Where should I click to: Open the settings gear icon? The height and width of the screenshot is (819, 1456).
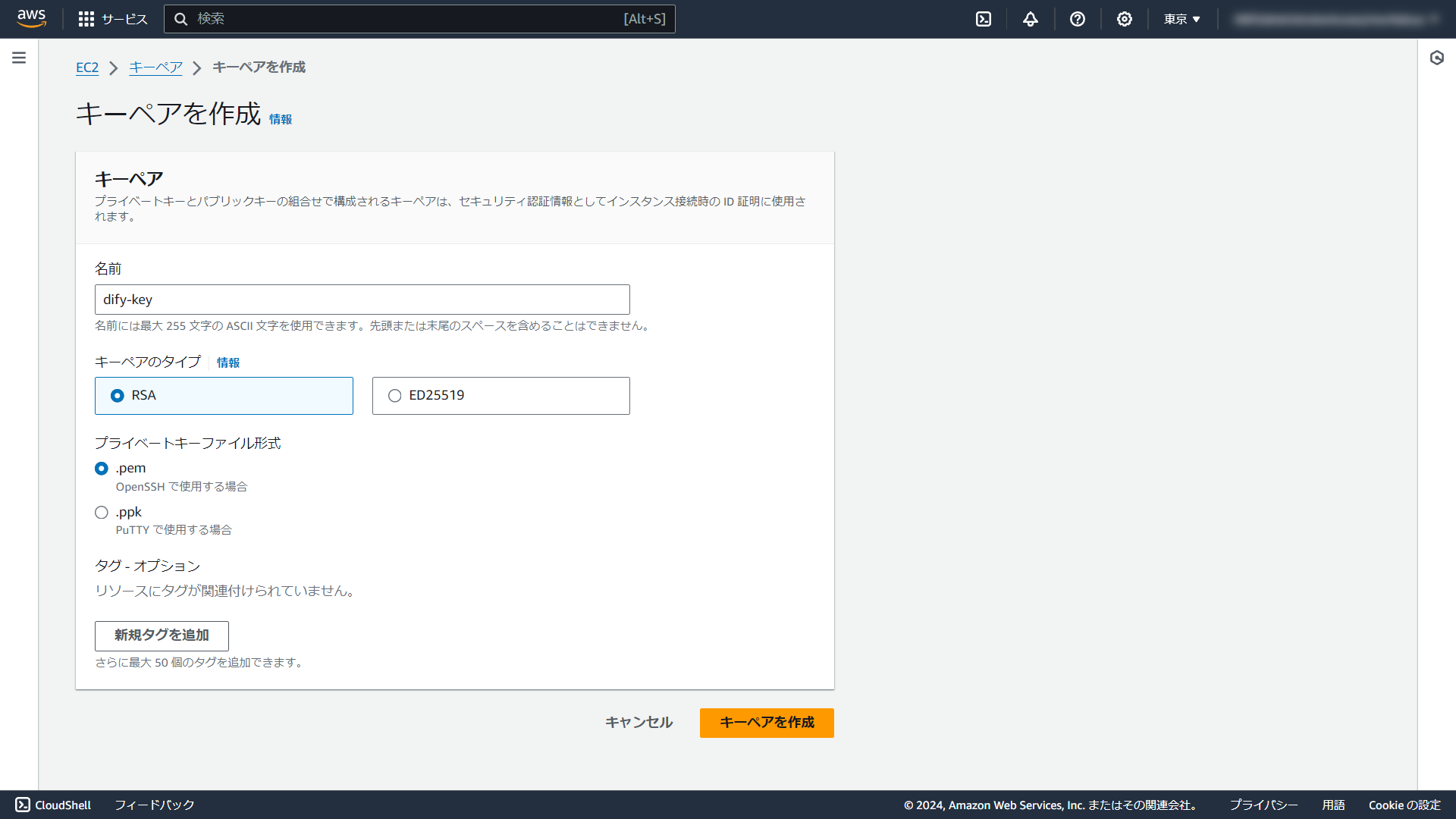coord(1124,19)
